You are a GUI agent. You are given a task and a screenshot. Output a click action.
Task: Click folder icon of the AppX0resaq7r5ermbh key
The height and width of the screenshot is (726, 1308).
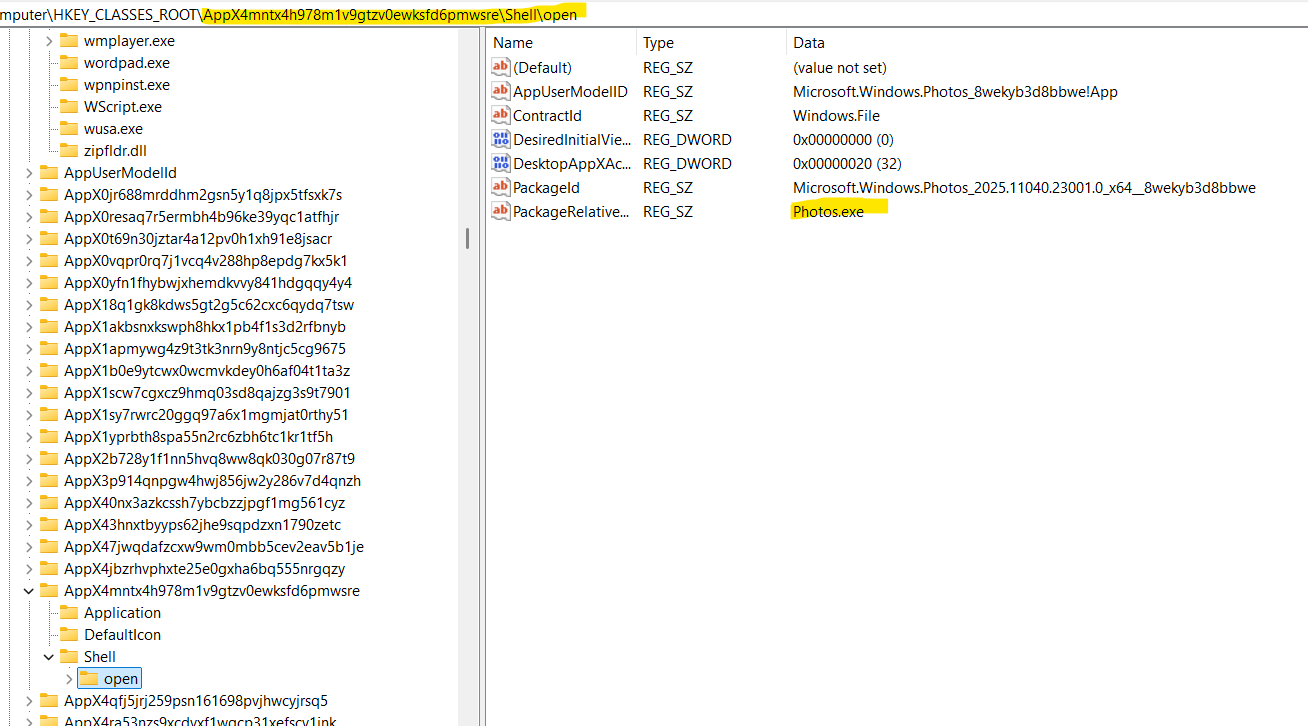pyautogui.click(x=49, y=217)
